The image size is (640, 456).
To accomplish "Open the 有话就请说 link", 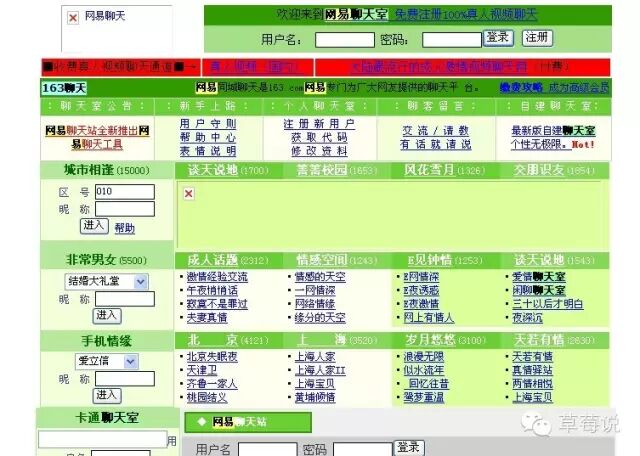I will tap(435, 144).
